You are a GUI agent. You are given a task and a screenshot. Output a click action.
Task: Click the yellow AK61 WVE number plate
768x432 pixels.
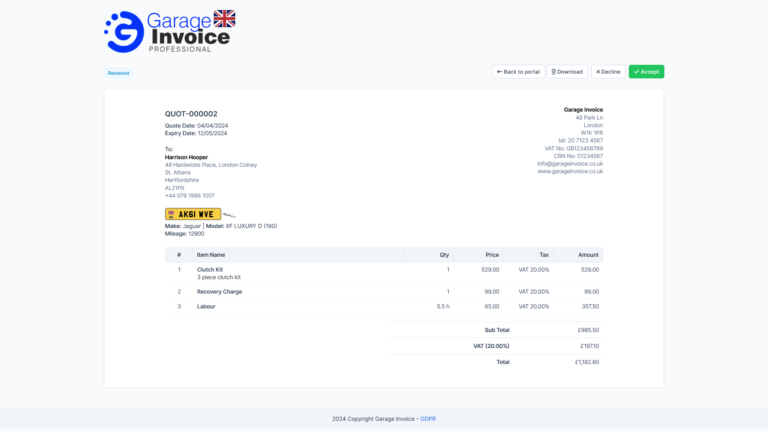coord(193,214)
